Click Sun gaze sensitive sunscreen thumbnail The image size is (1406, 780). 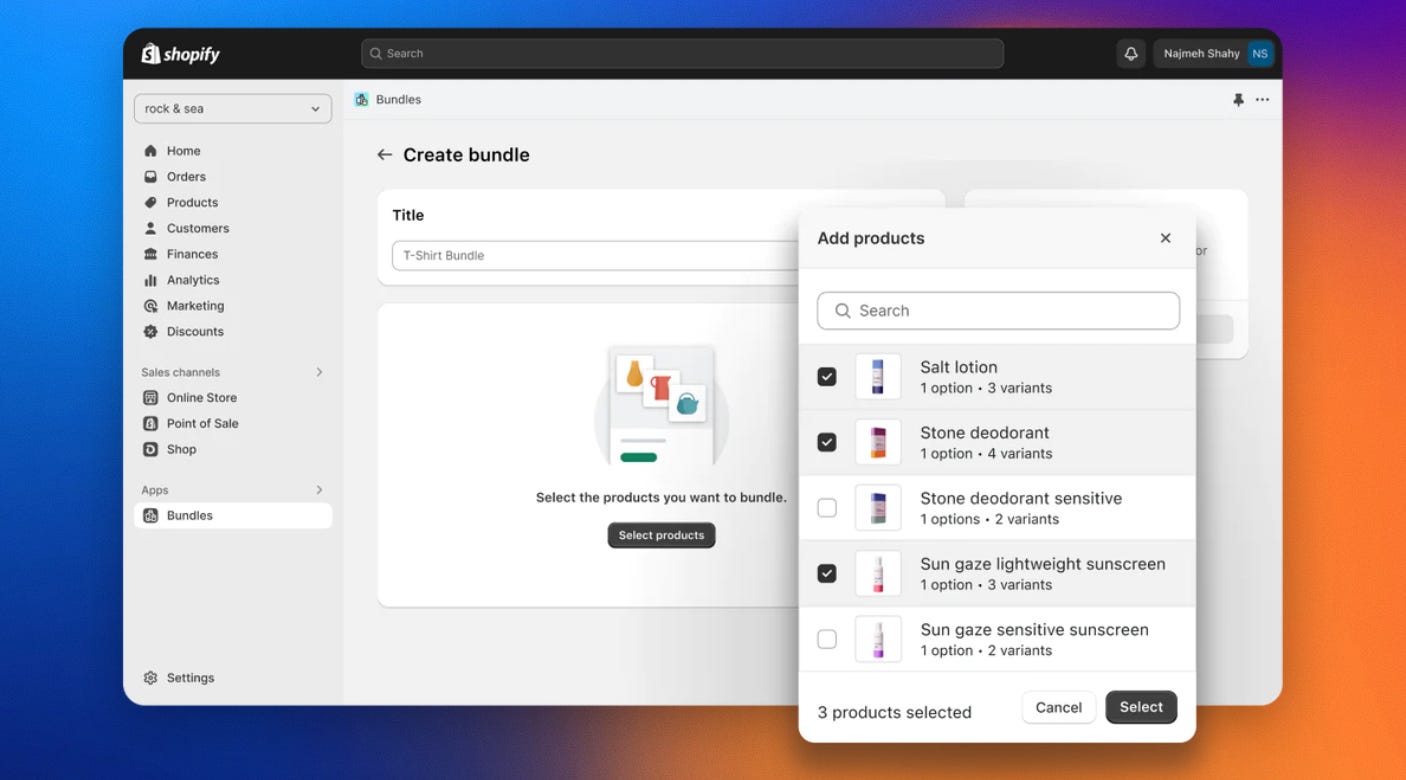click(x=878, y=639)
